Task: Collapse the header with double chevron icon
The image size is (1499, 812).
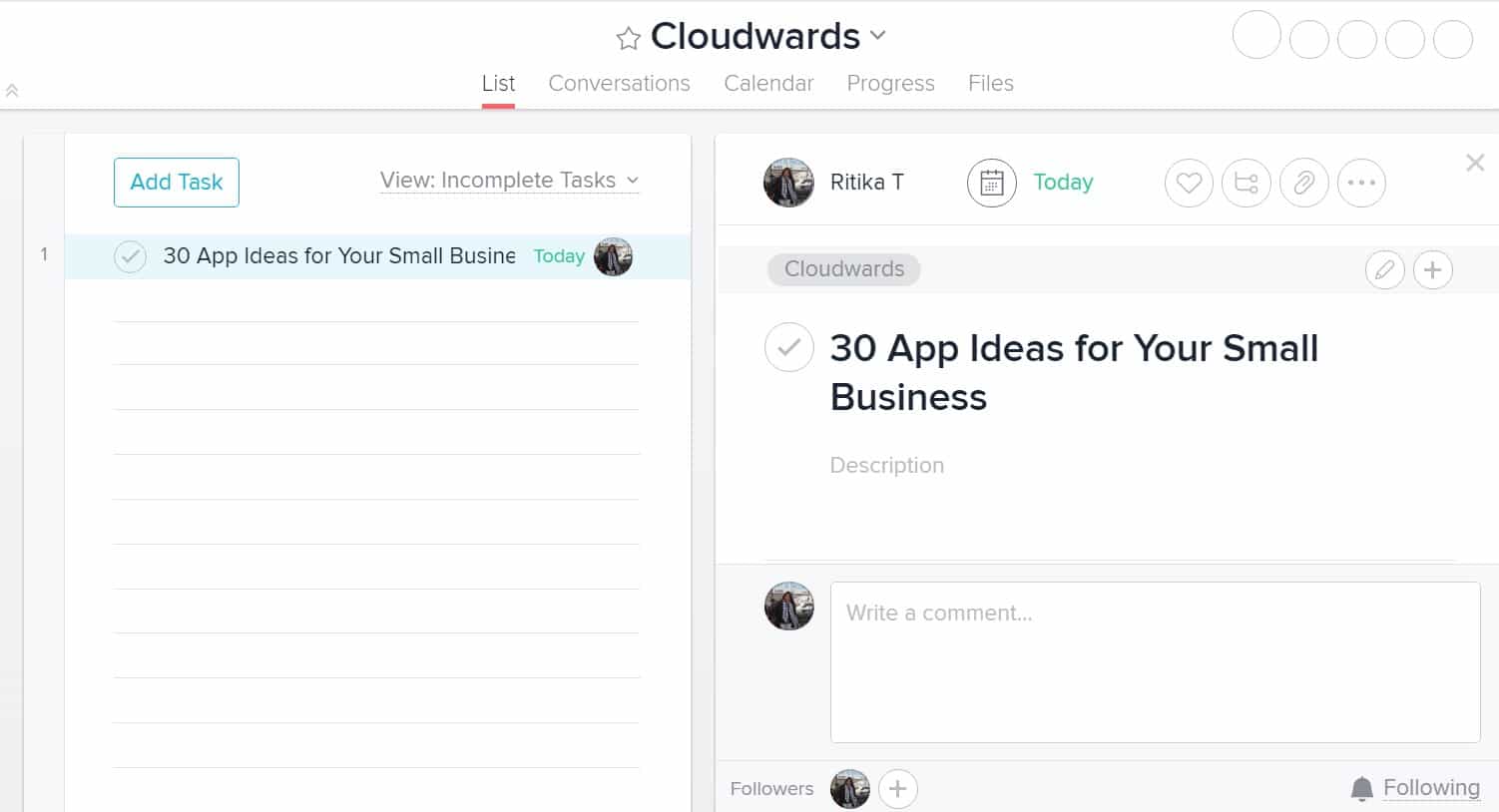Action: (12, 91)
